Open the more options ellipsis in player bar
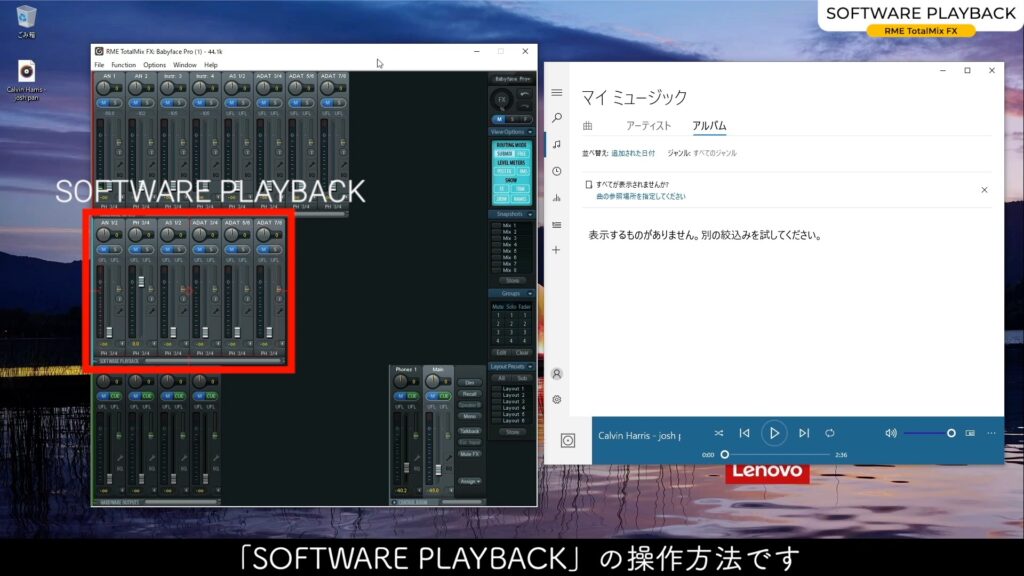Viewport: 1024px width, 576px height. (x=991, y=433)
